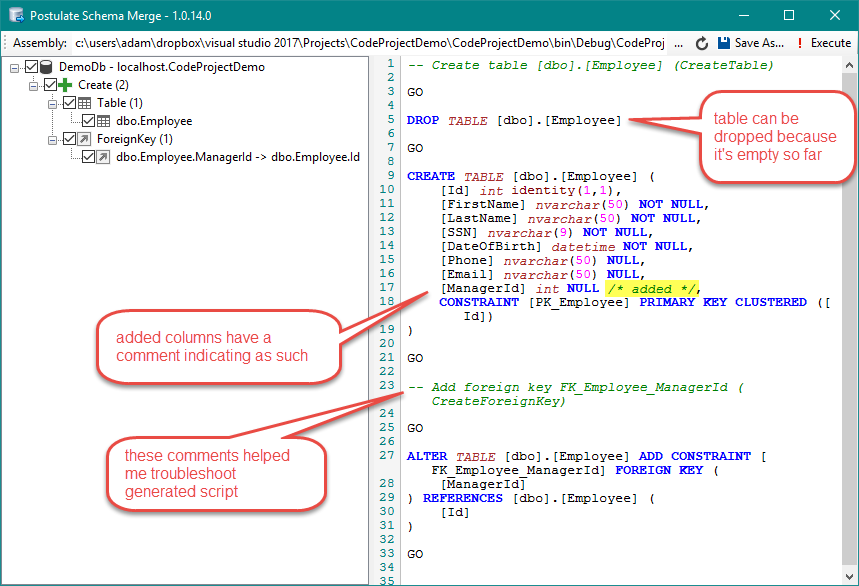Click the REFERENCES [dbo].[Employee] line
Viewport: 859px width, 586px height.
point(530,498)
